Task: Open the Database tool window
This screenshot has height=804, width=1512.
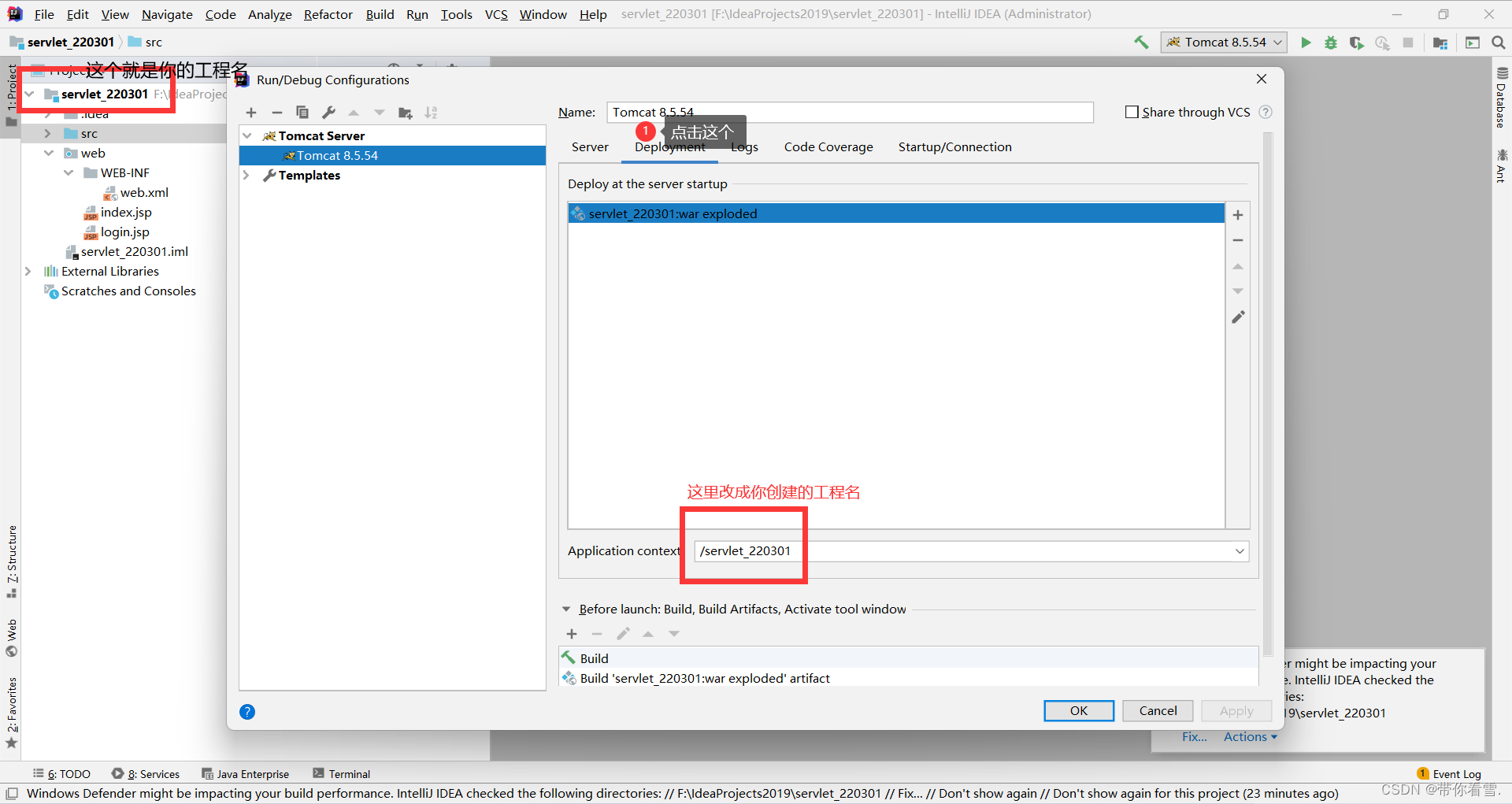Action: [1501, 98]
